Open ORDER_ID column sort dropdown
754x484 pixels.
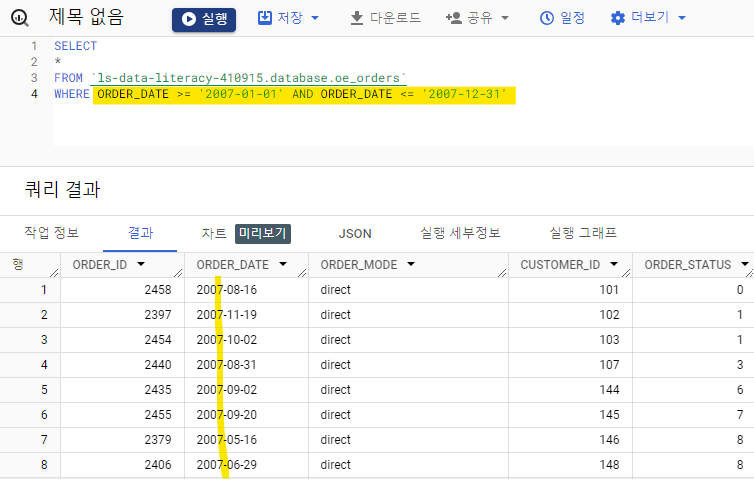[x=141, y=264]
